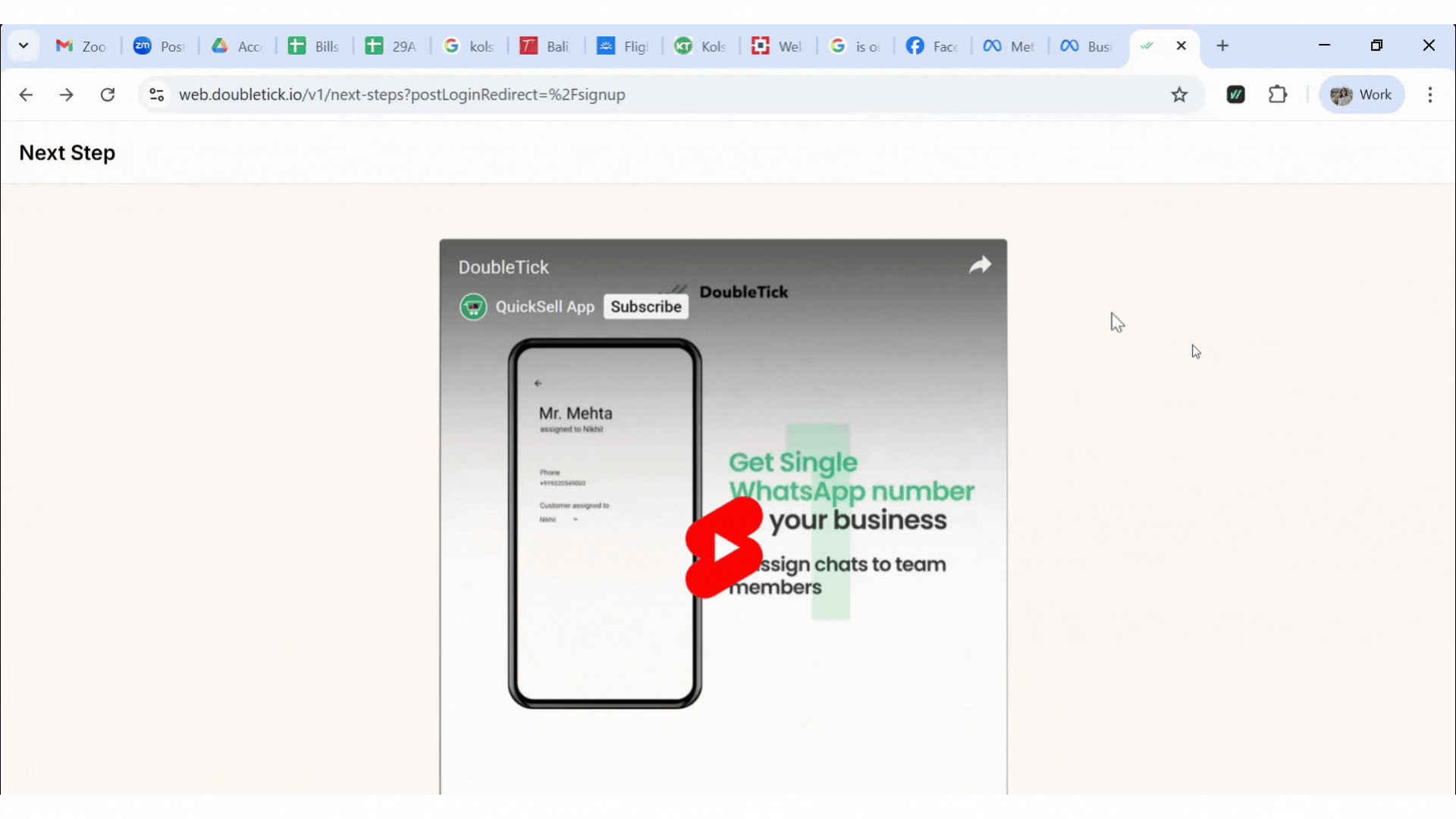Bookmark this page with star icon
The width and height of the screenshot is (1456, 819).
(1178, 95)
